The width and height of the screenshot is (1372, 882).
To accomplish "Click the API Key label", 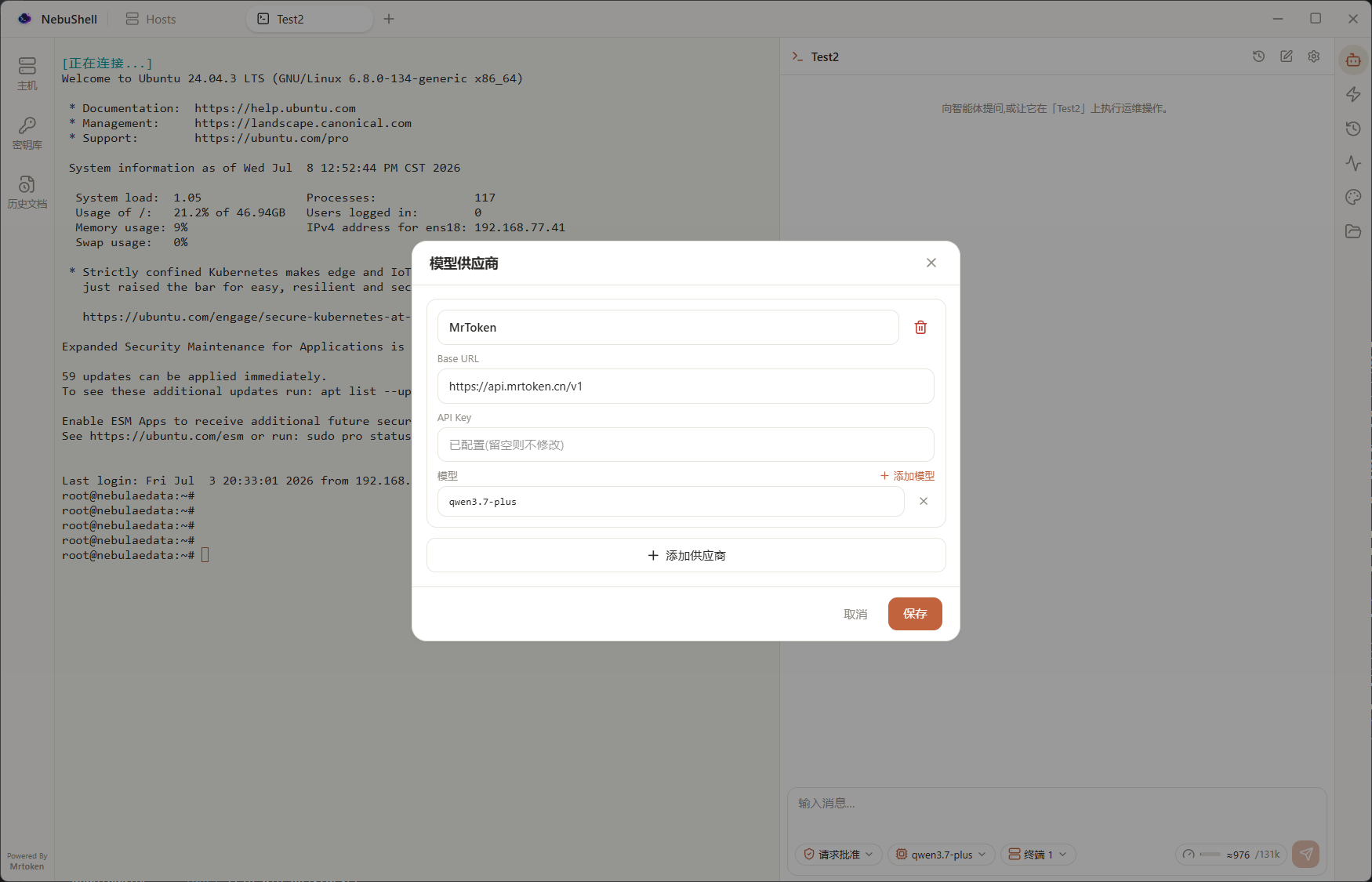I will [454, 417].
